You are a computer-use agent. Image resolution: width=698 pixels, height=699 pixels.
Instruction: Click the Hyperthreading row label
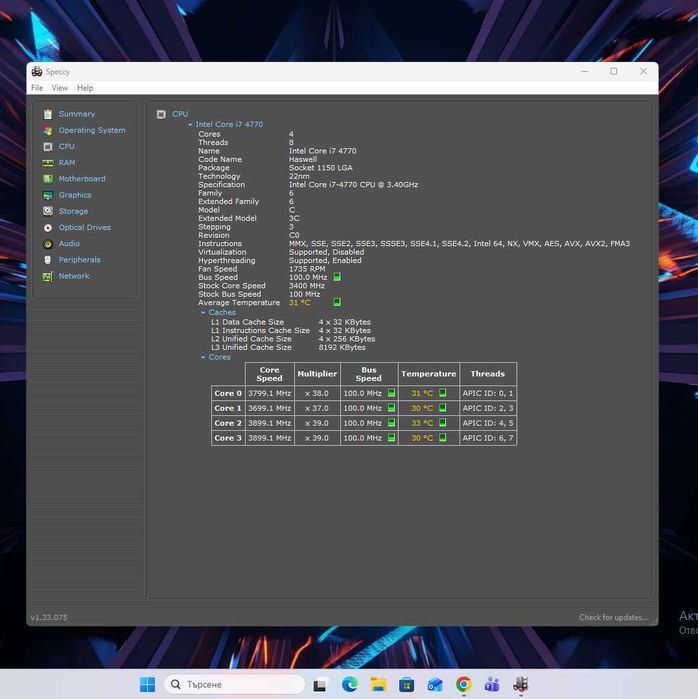click(226, 260)
